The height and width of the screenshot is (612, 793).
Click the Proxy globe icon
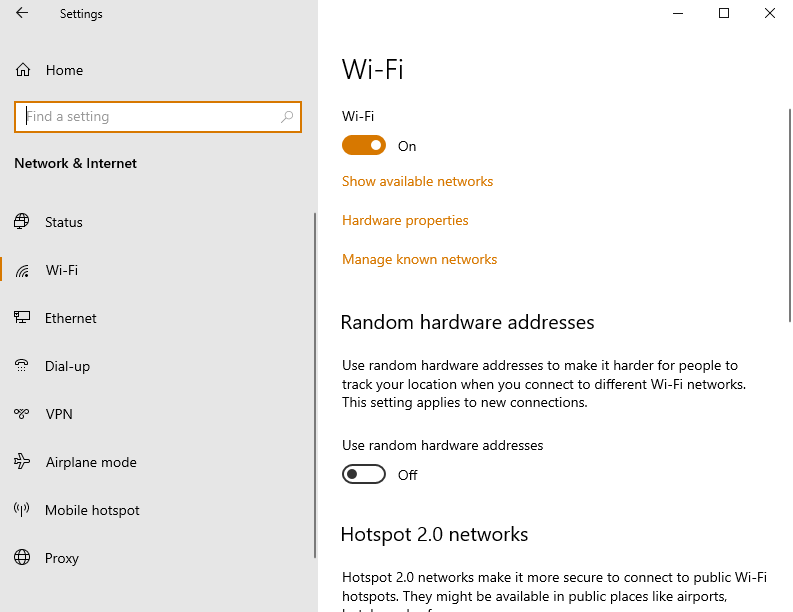pyautogui.click(x=22, y=558)
